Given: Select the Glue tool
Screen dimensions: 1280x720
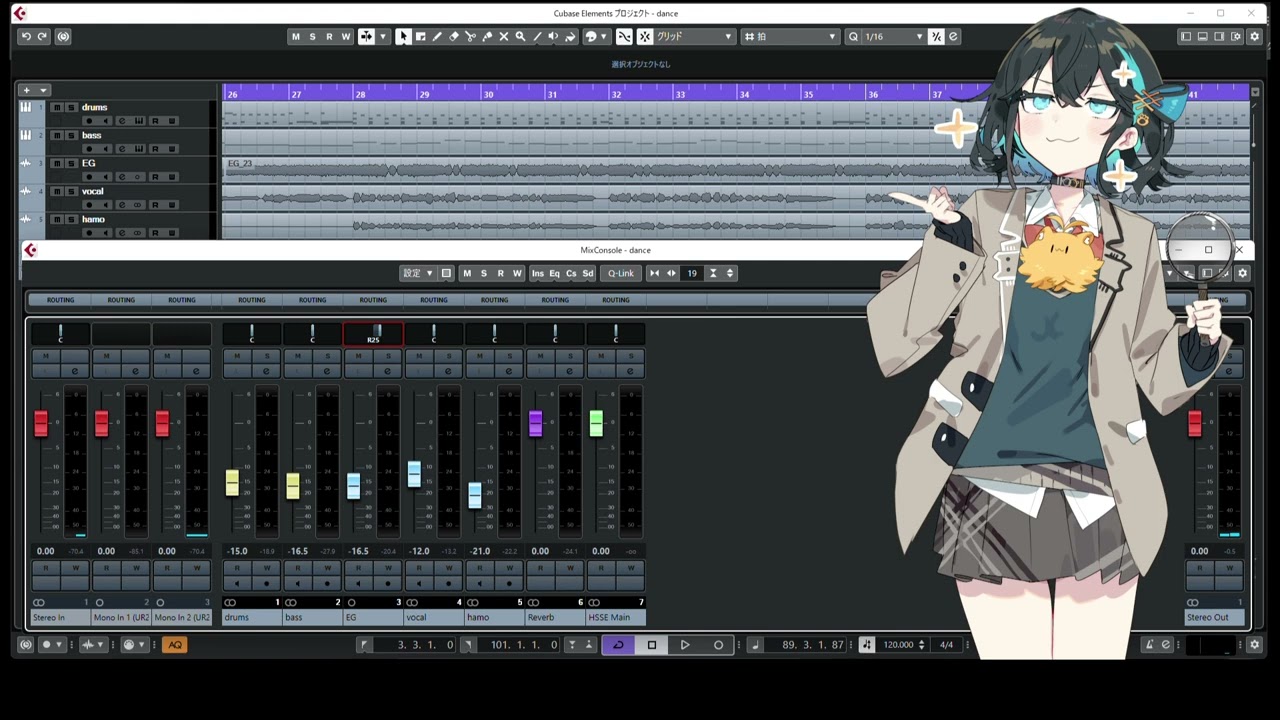Looking at the screenshot, I should click(487, 37).
